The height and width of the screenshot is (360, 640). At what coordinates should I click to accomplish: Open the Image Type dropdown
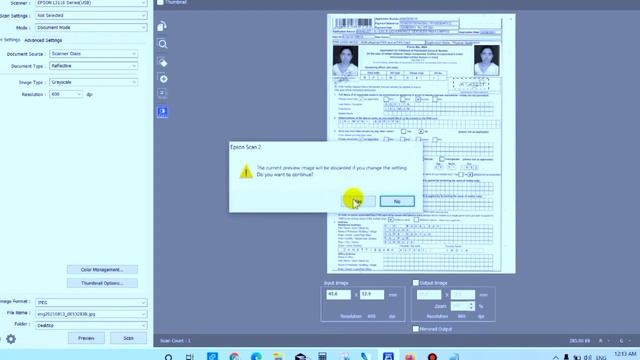[x=93, y=82]
